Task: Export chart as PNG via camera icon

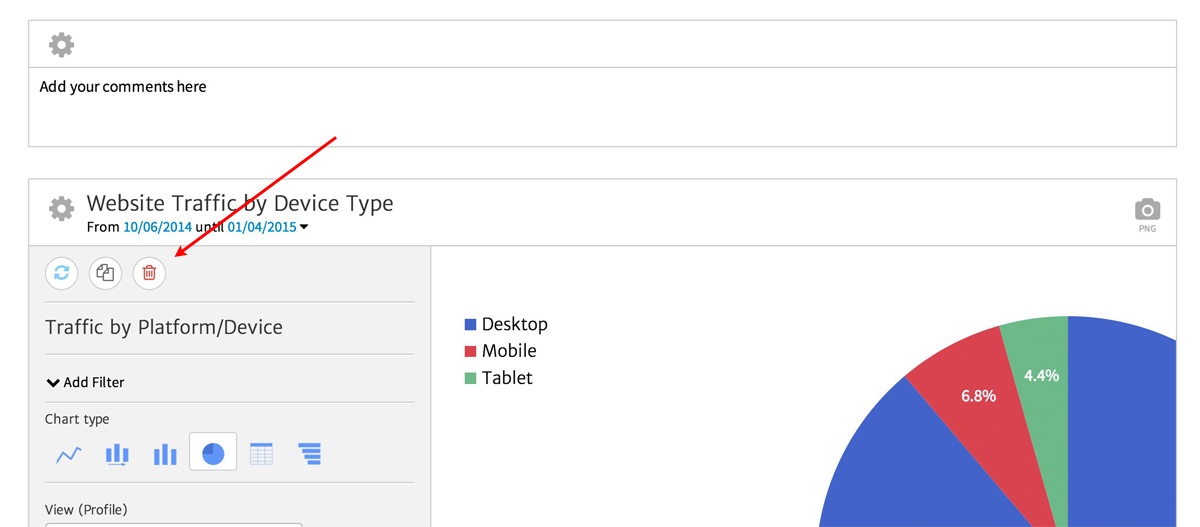Action: [1147, 210]
